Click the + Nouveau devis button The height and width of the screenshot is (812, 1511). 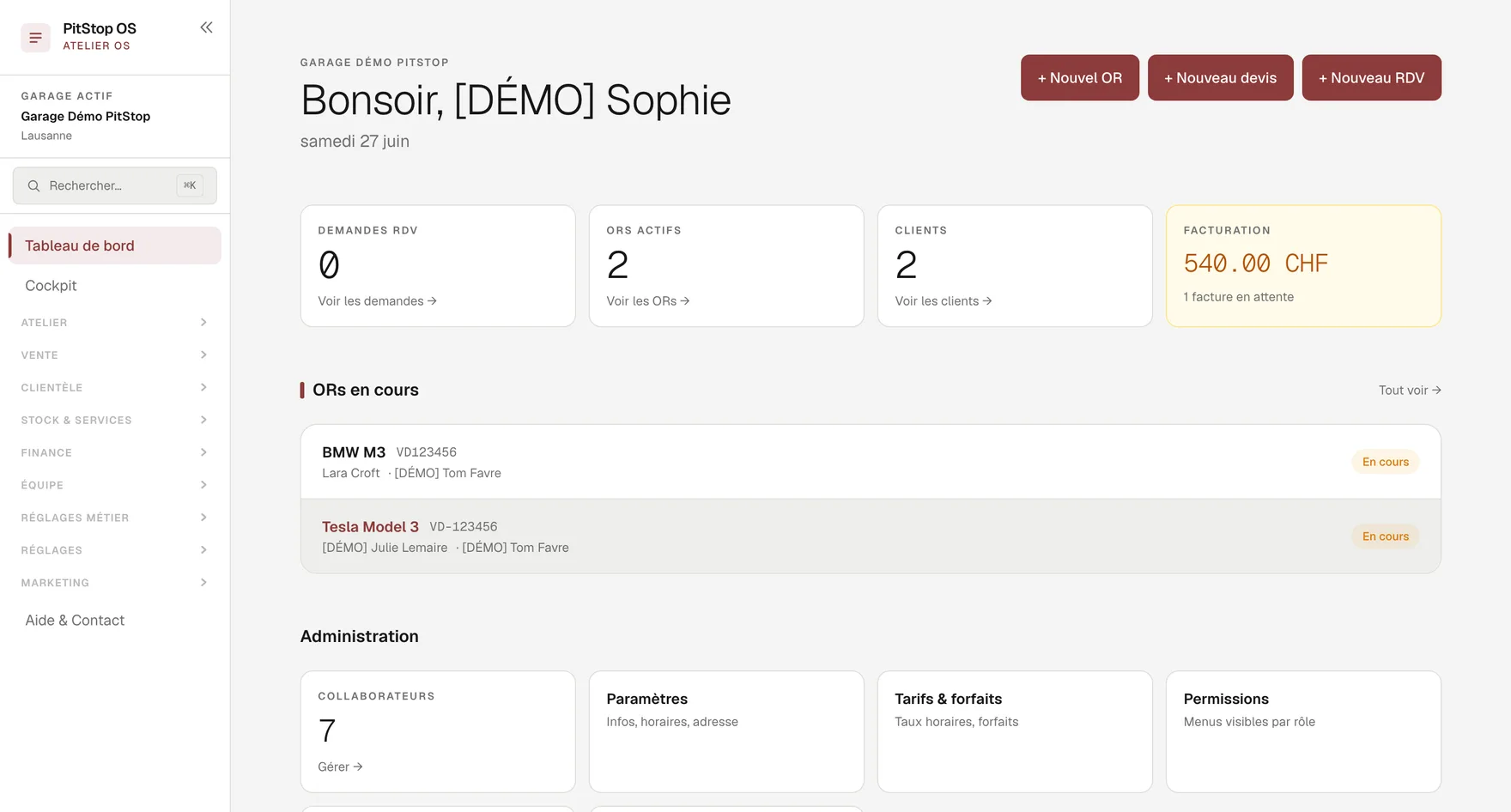coord(1220,78)
